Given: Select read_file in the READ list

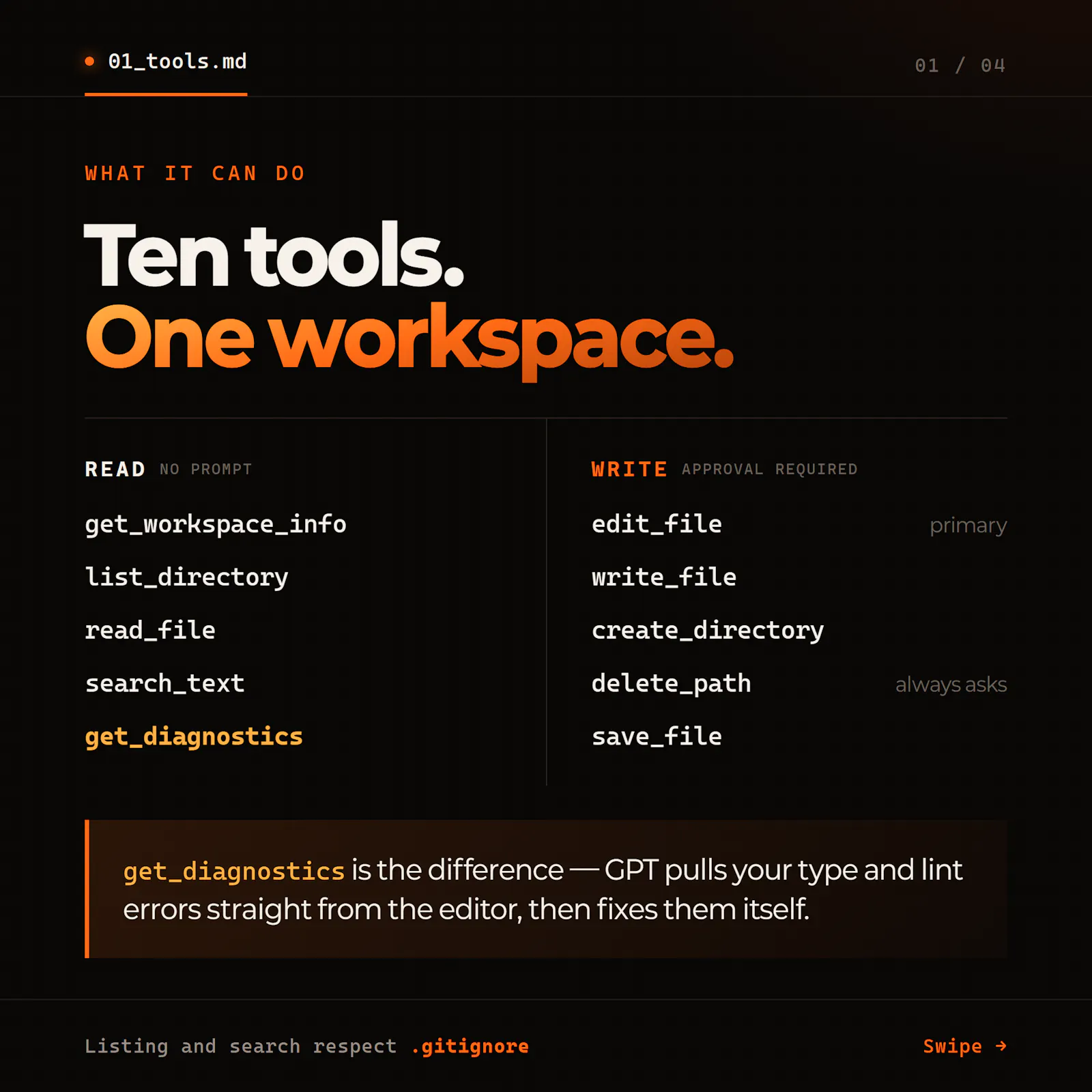Looking at the screenshot, I should pos(150,630).
